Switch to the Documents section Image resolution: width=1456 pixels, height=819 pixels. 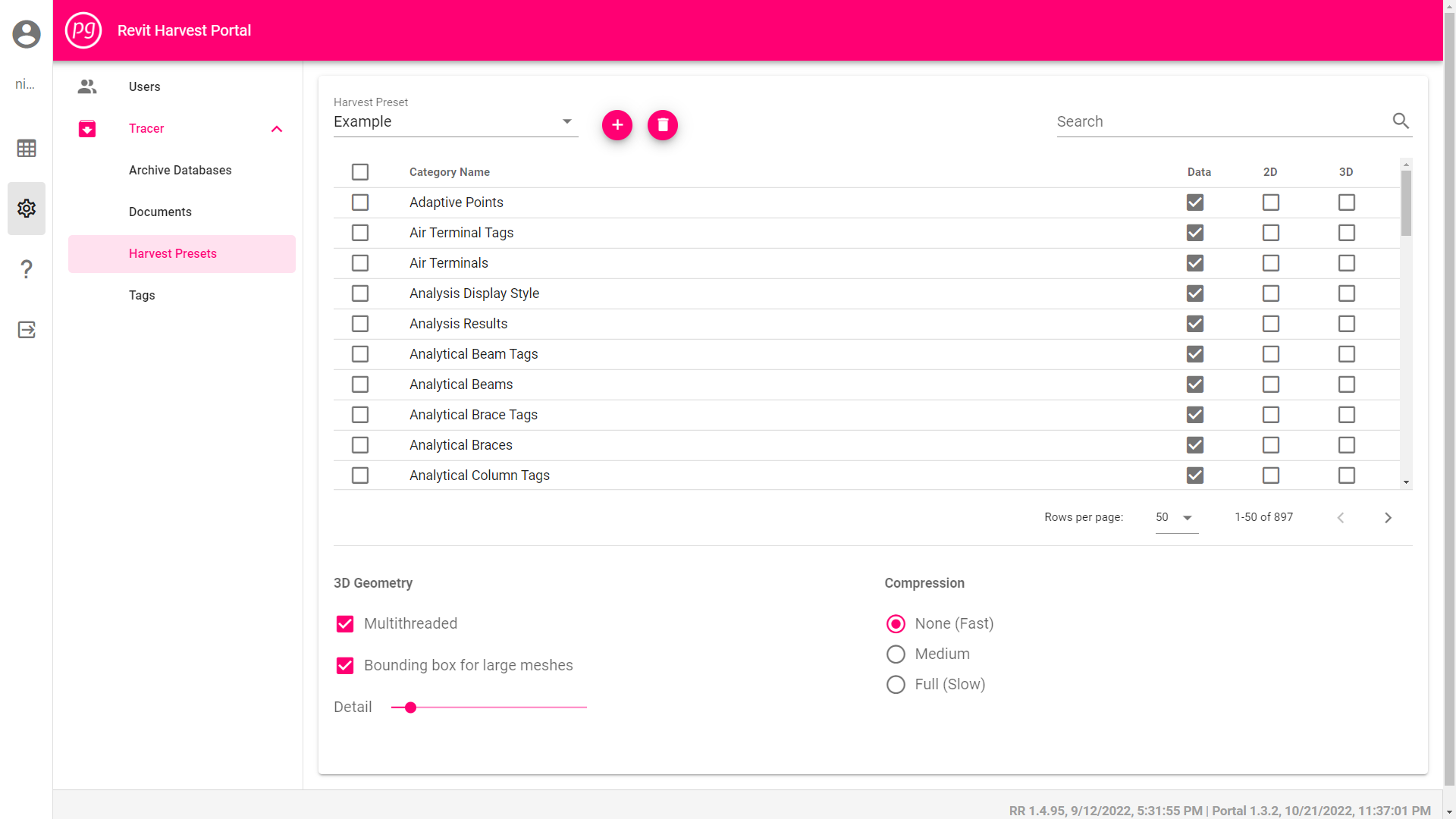tap(160, 212)
